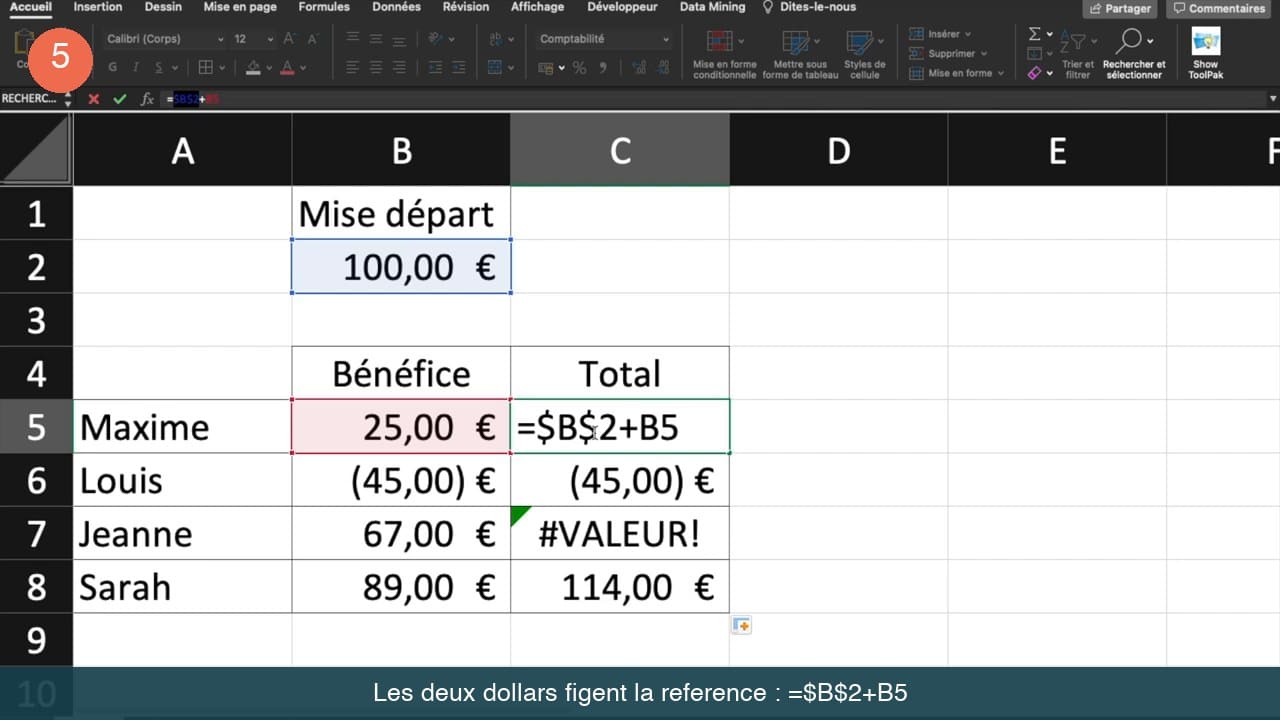Align text to the left

352,68
